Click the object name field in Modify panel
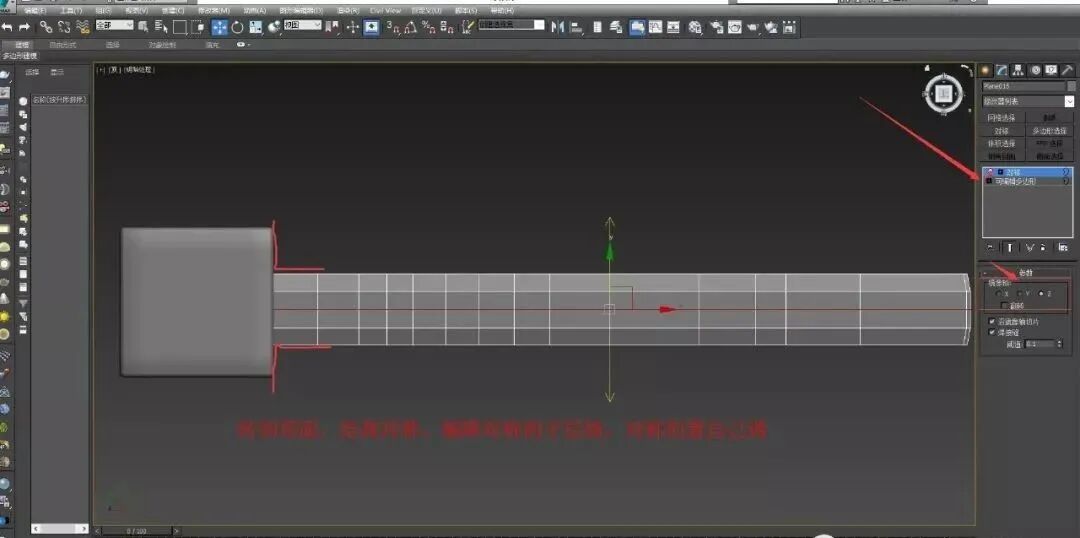The image size is (1080, 538). pos(1024,85)
